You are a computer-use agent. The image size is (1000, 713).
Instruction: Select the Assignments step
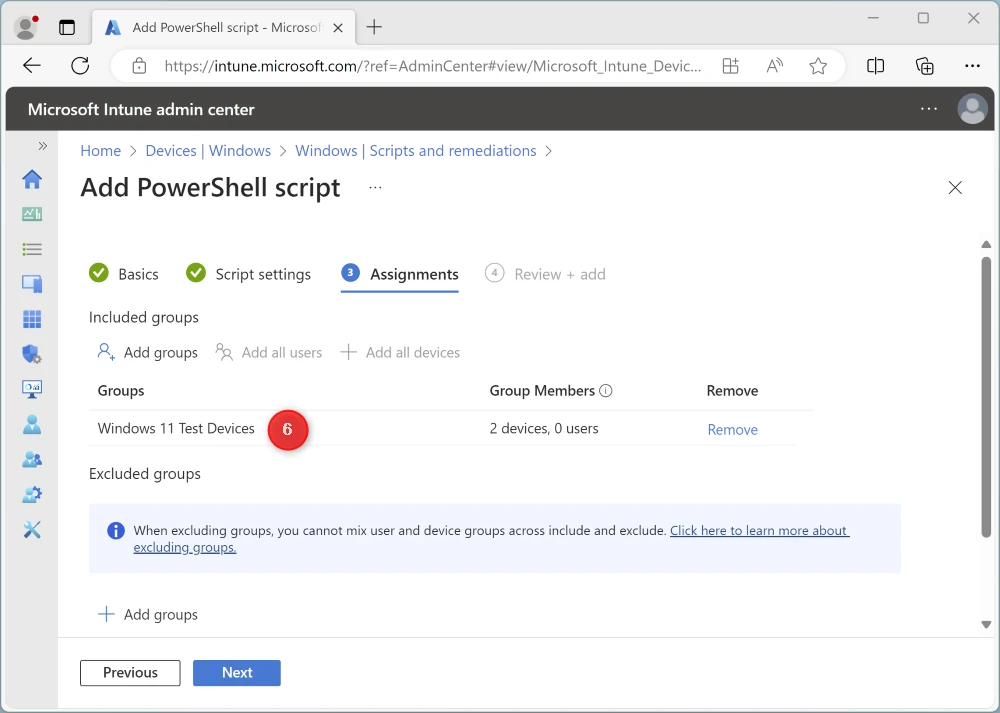(400, 274)
